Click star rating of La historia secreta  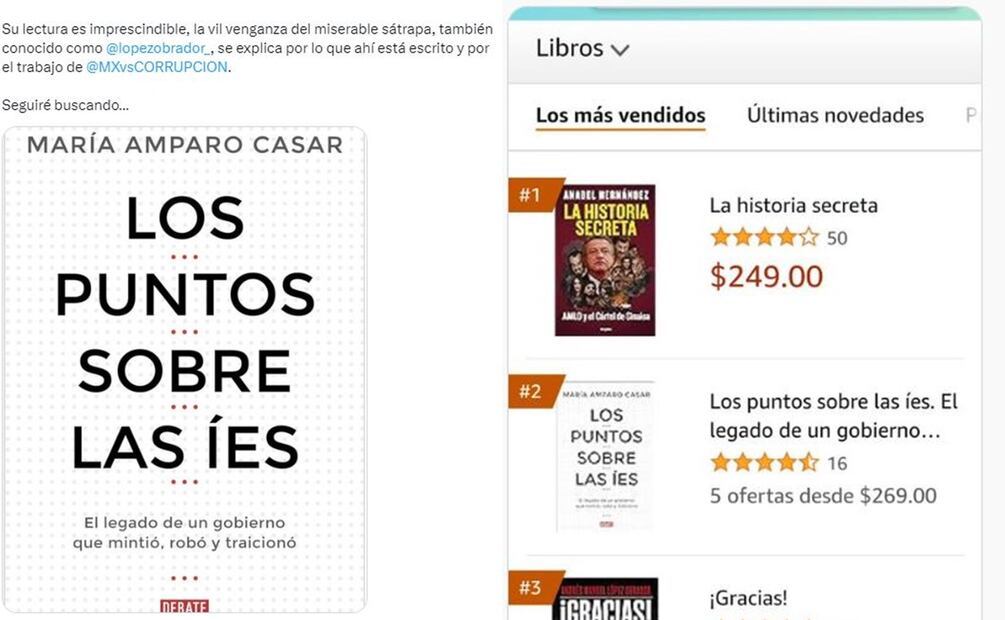tap(765, 237)
